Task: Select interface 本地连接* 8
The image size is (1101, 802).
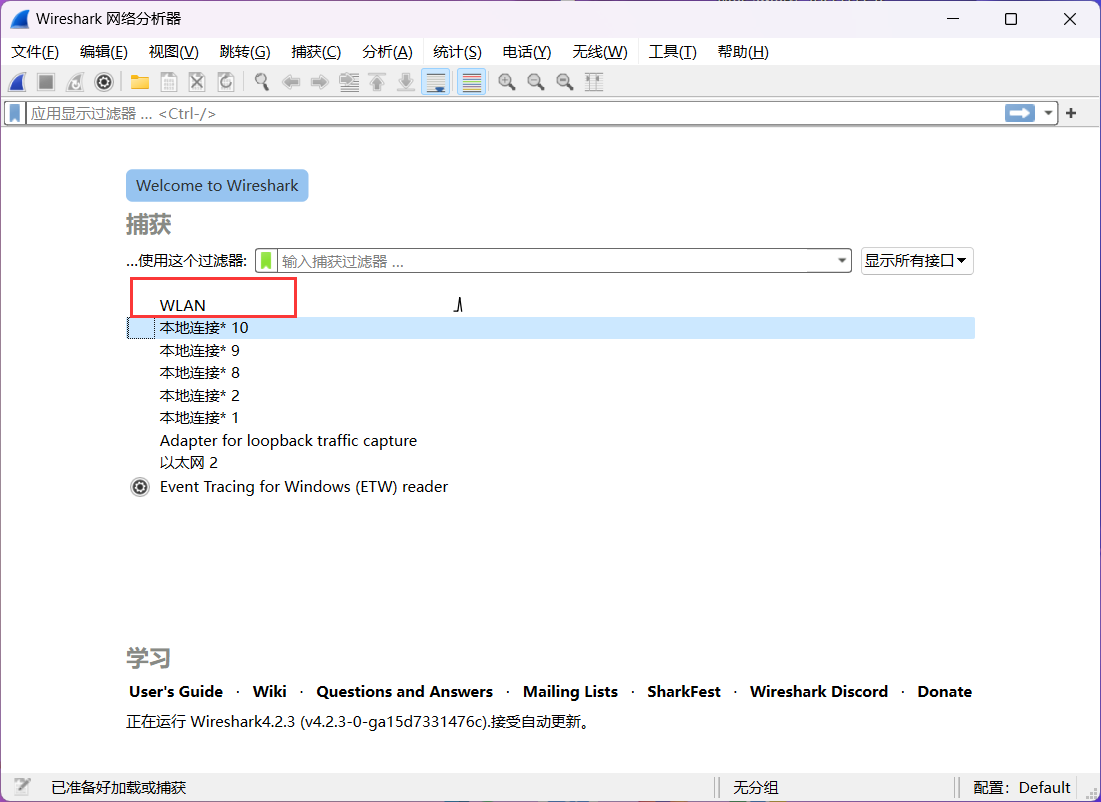Action: pyautogui.click(x=550, y=373)
